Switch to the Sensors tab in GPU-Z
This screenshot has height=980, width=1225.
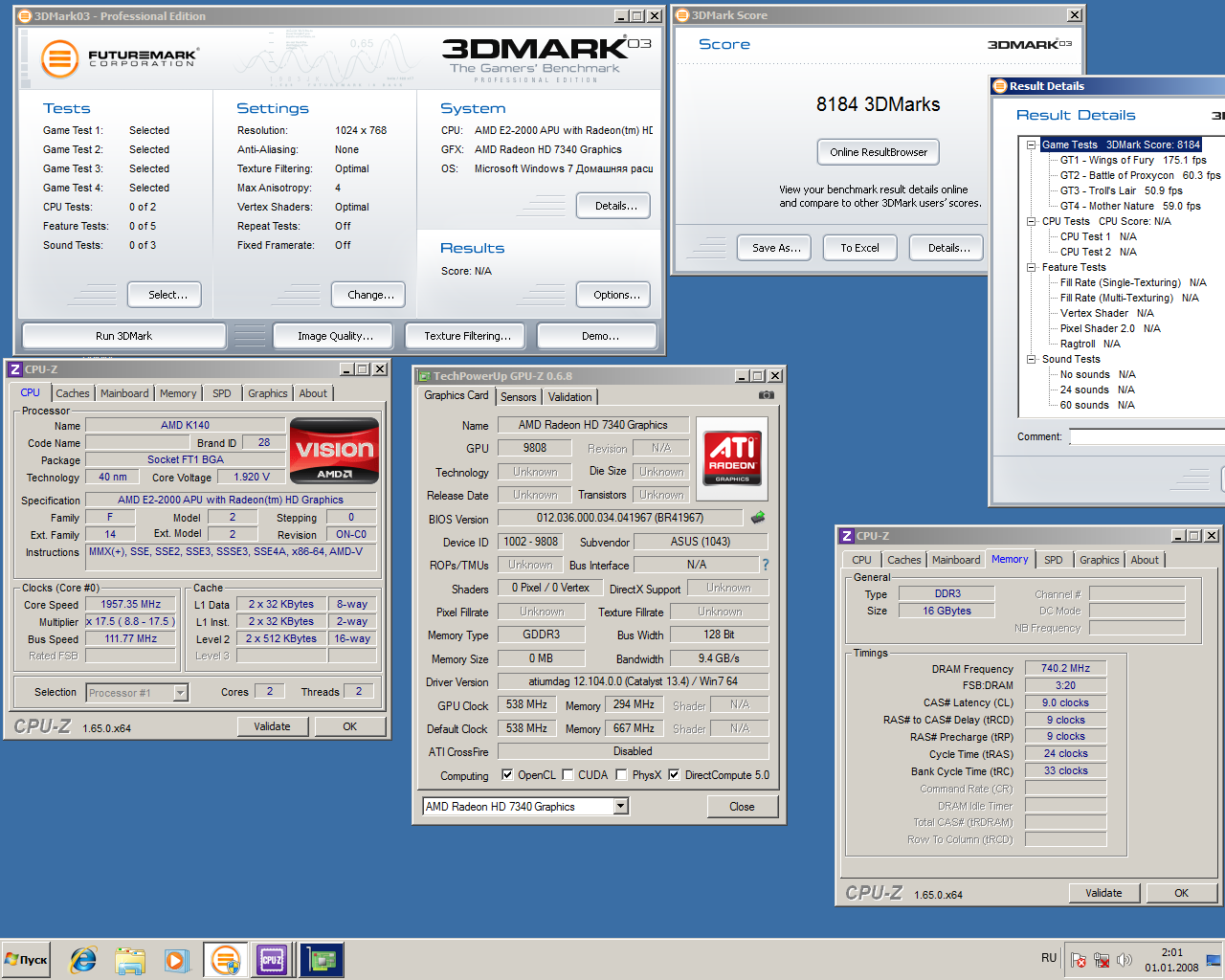[519, 397]
